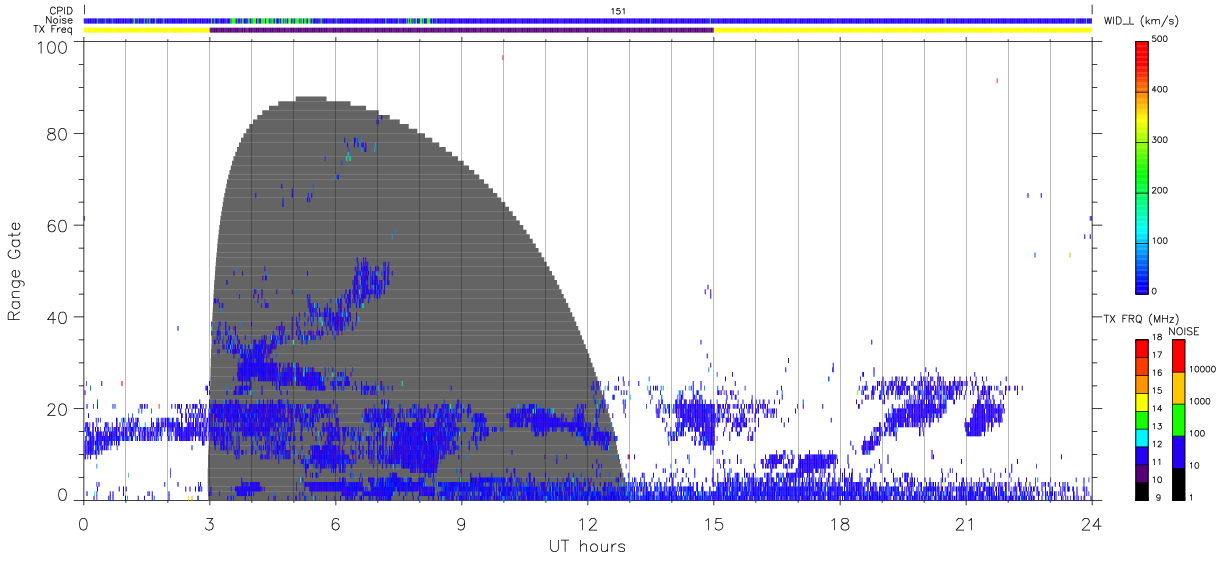Click the purple 10 MHz TX FRQ swatch
Image resolution: width=1228 pixels, height=567 pixels.
1141,473
